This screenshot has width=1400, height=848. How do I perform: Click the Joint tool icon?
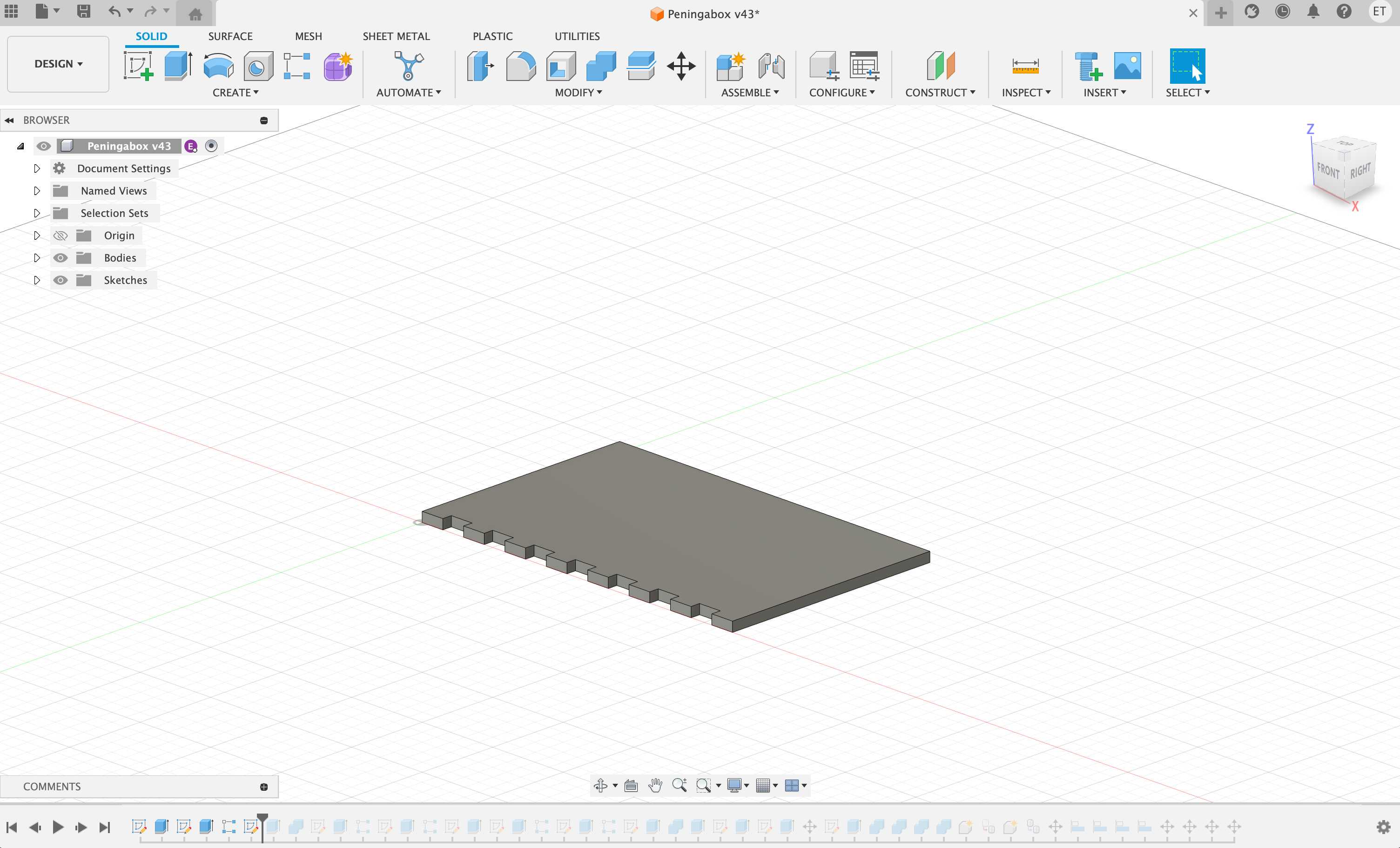pyautogui.click(x=771, y=66)
